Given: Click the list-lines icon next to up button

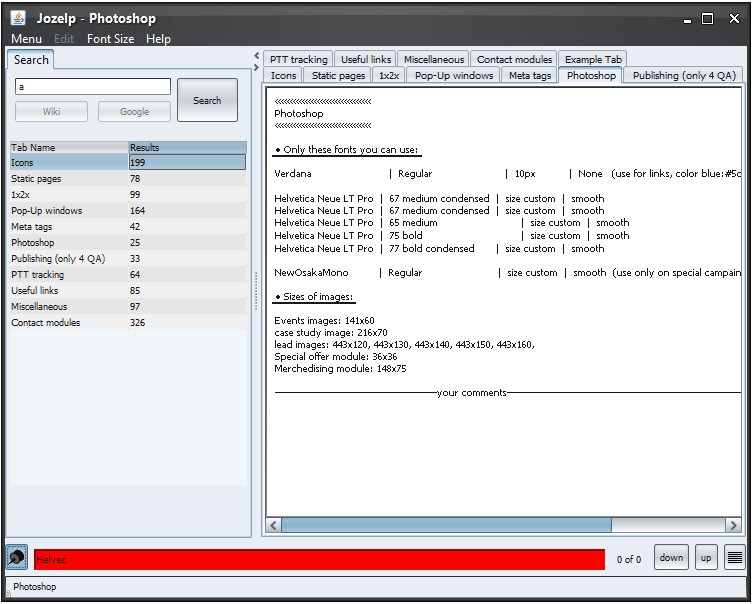Looking at the screenshot, I should point(735,558).
